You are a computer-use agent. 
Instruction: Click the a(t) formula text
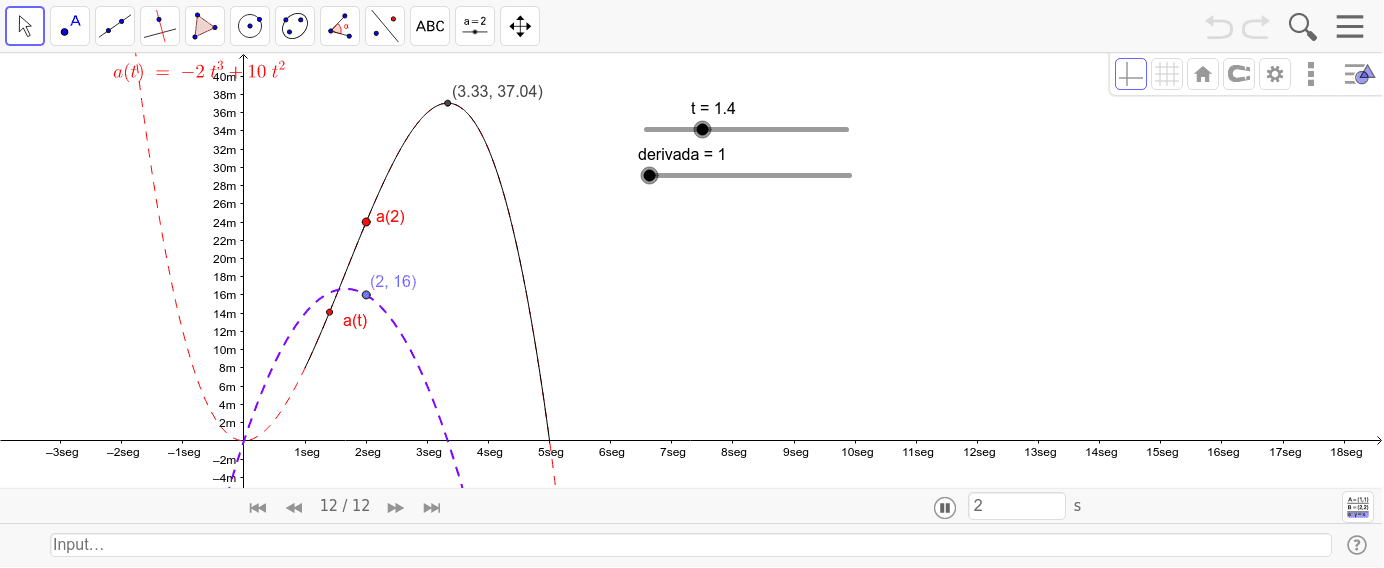pyautogui.click(x=199, y=72)
